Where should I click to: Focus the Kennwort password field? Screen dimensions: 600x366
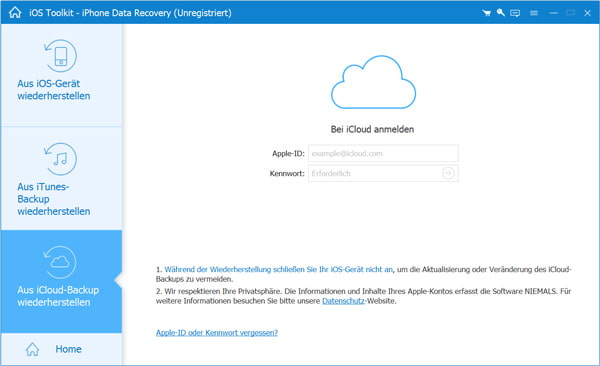(383, 173)
